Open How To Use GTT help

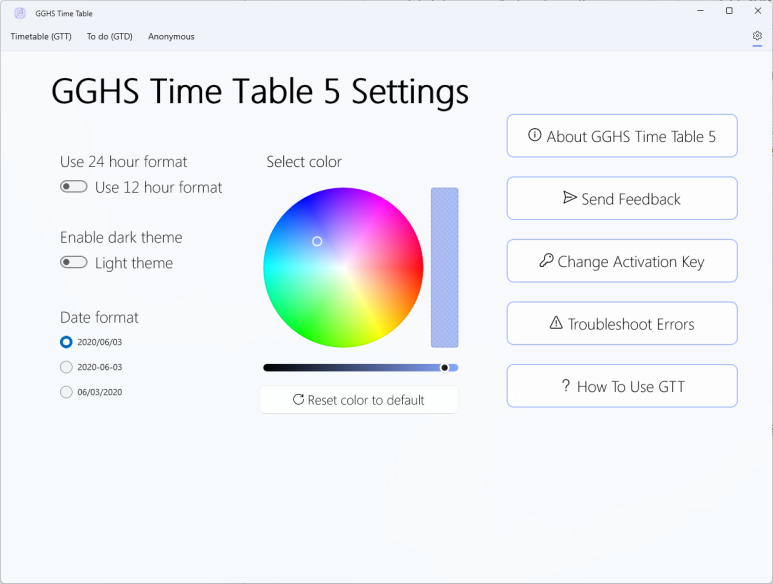tap(622, 386)
